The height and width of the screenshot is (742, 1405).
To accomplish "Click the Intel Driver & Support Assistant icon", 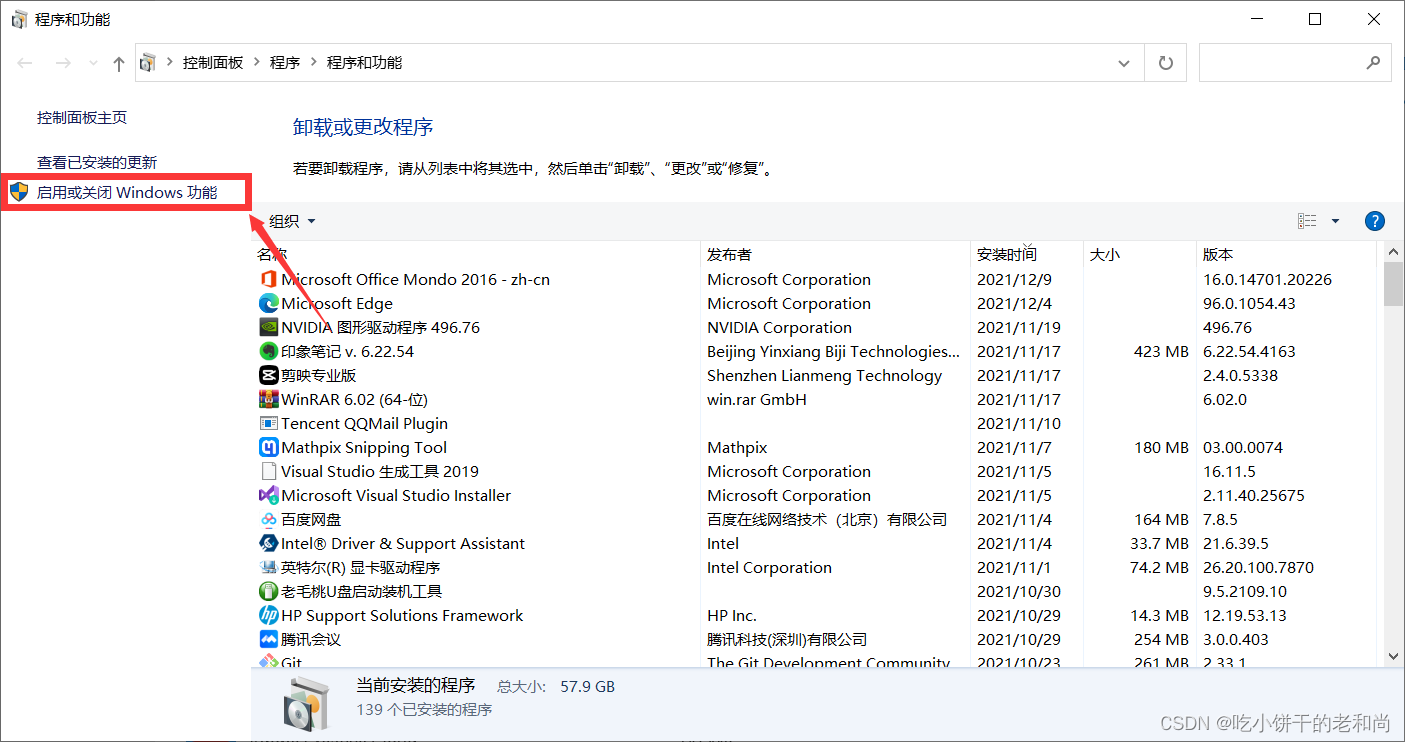I will [x=268, y=543].
